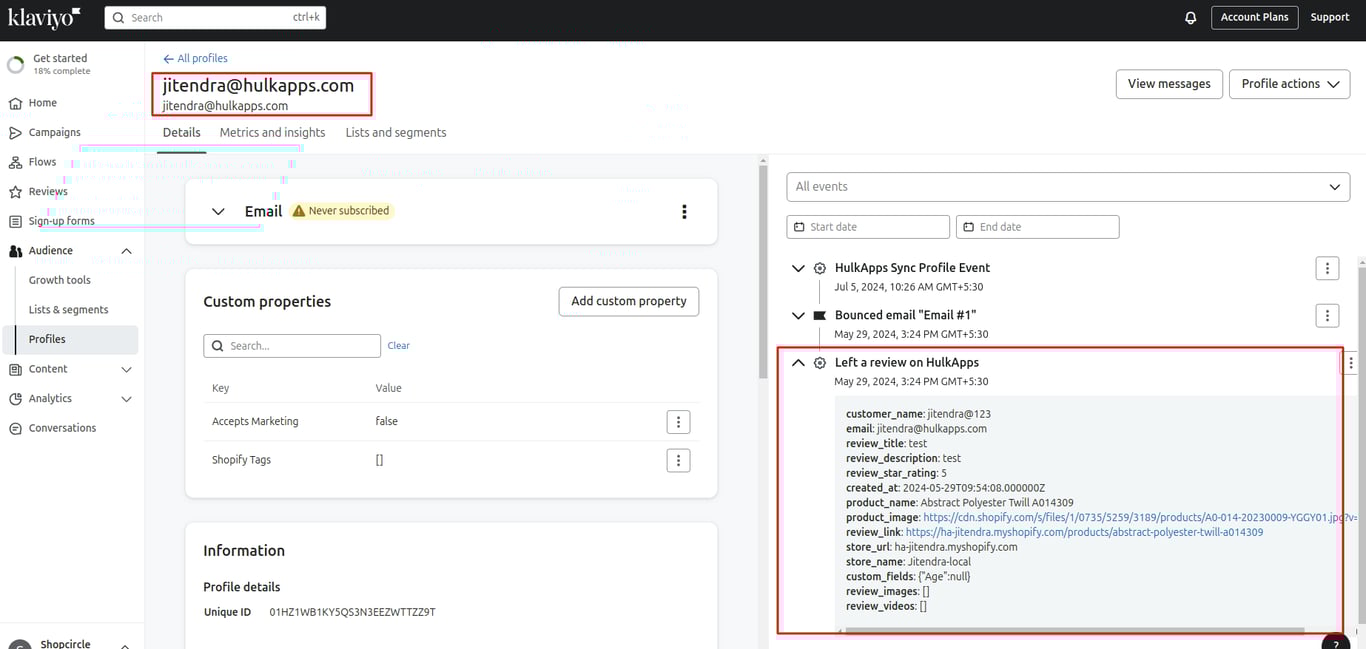Open the All events dropdown

tap(1068, 187)
